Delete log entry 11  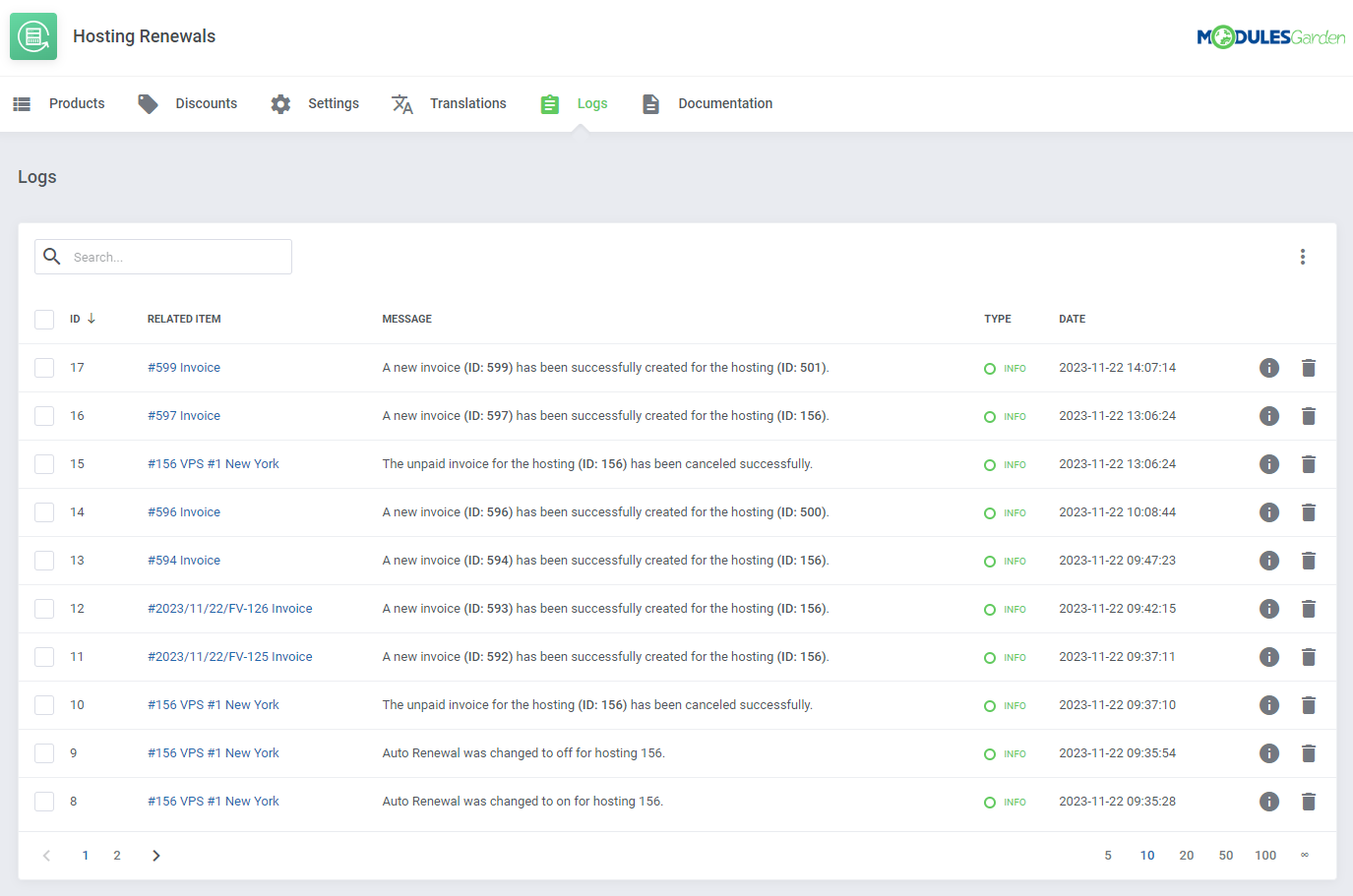[1309, 657]
